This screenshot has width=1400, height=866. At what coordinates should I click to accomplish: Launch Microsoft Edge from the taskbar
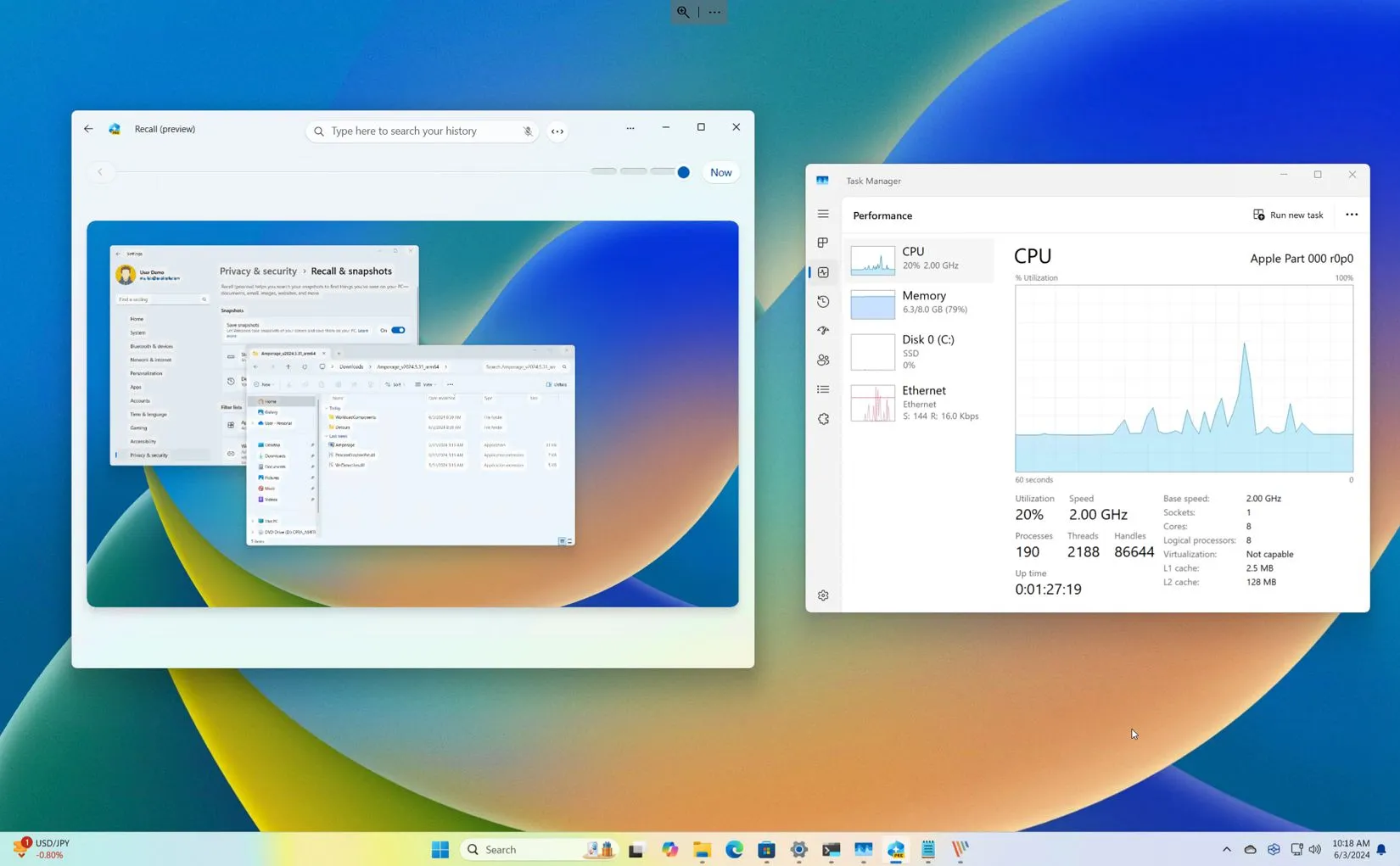tap(734, 849)
